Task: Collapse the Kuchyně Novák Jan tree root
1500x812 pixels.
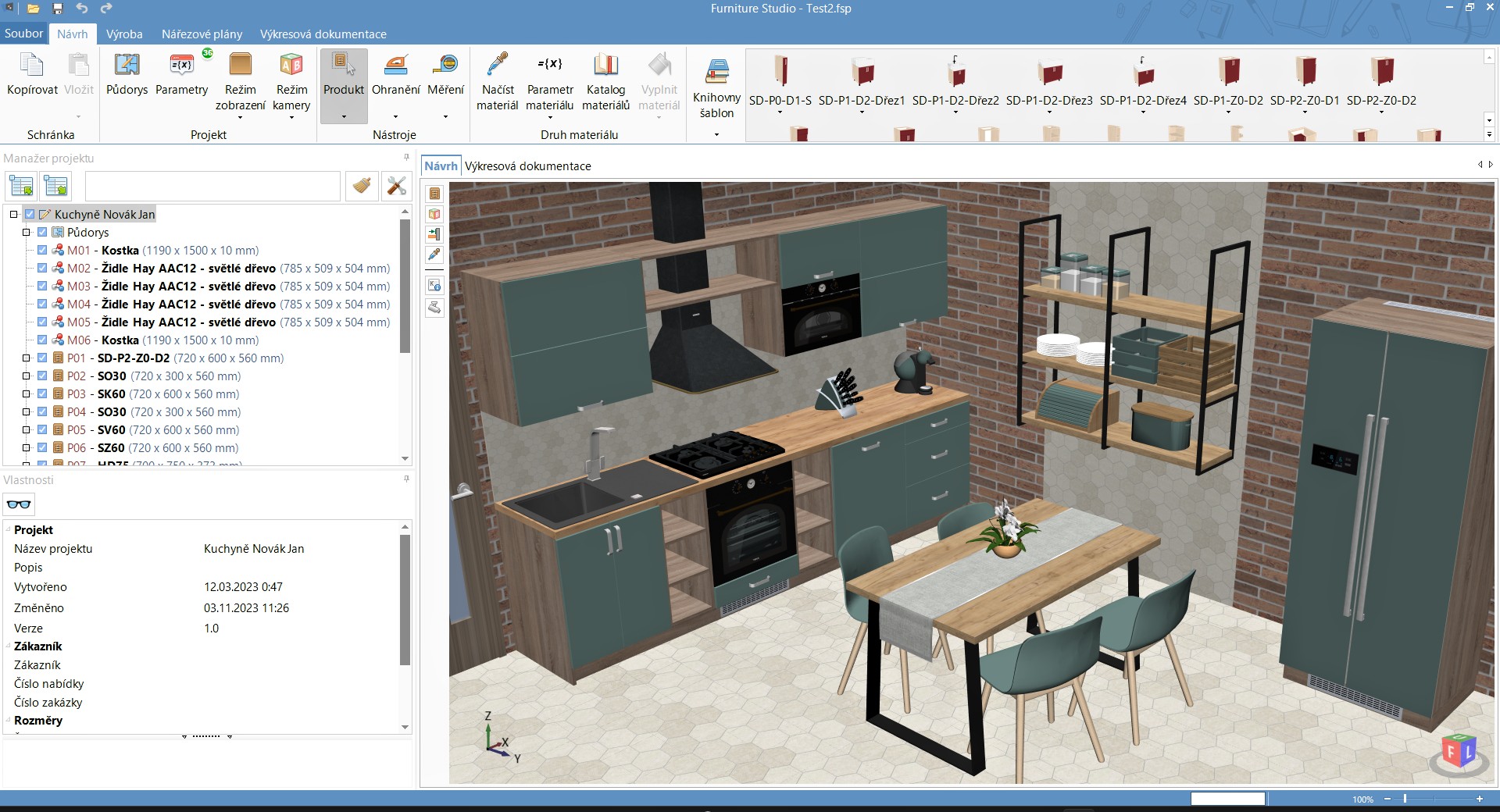Action: 13,214
